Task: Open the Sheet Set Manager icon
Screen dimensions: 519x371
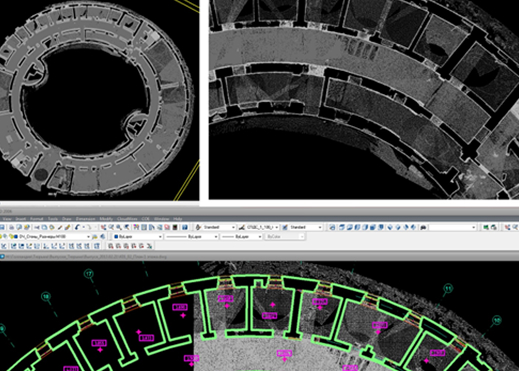Action: tap(159, 227)
